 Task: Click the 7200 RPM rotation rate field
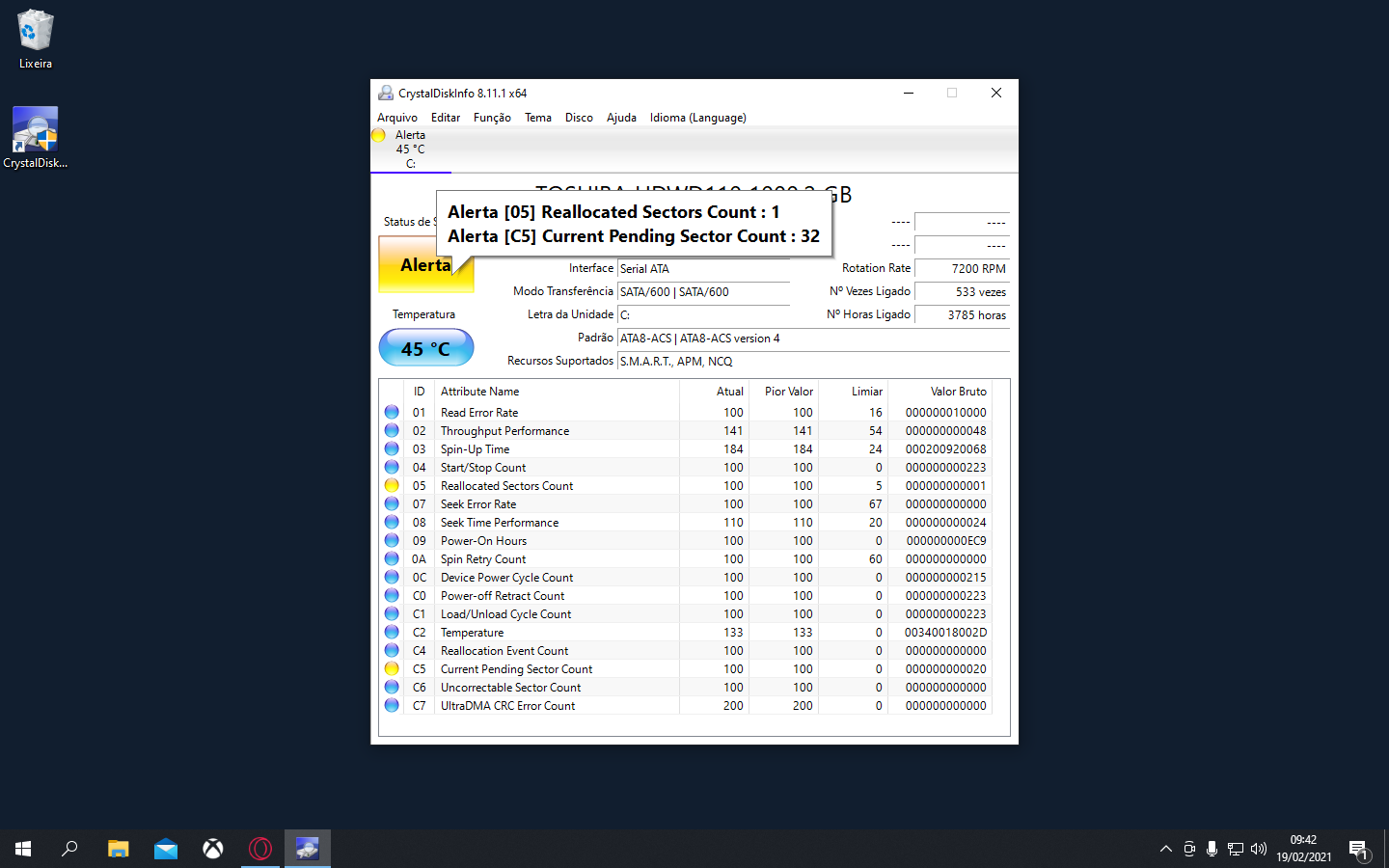coord(962,269)
